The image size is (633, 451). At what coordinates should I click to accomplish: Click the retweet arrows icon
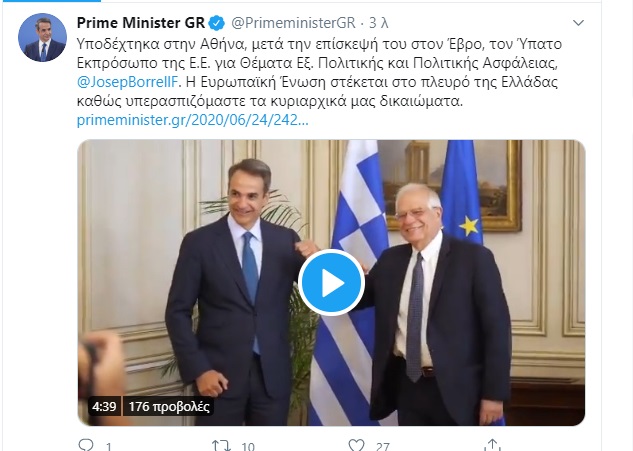221,445
